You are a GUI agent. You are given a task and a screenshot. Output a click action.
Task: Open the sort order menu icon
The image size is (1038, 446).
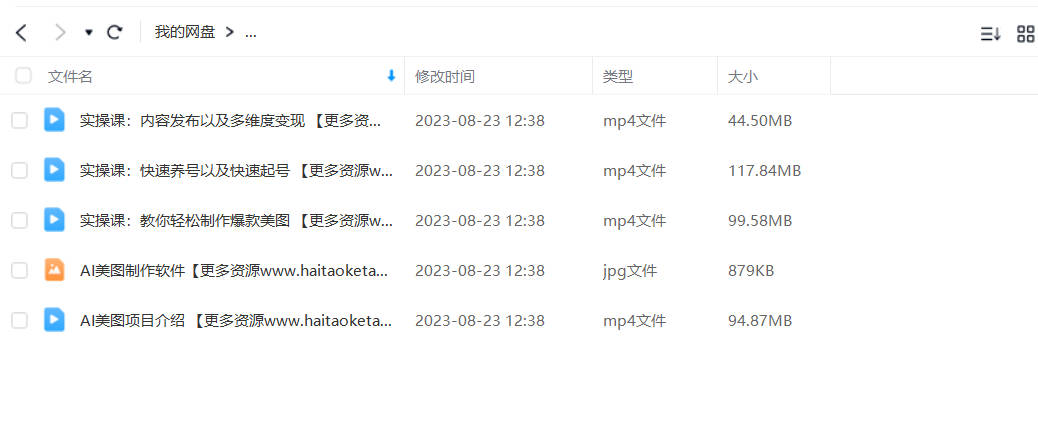click(990, 34)
